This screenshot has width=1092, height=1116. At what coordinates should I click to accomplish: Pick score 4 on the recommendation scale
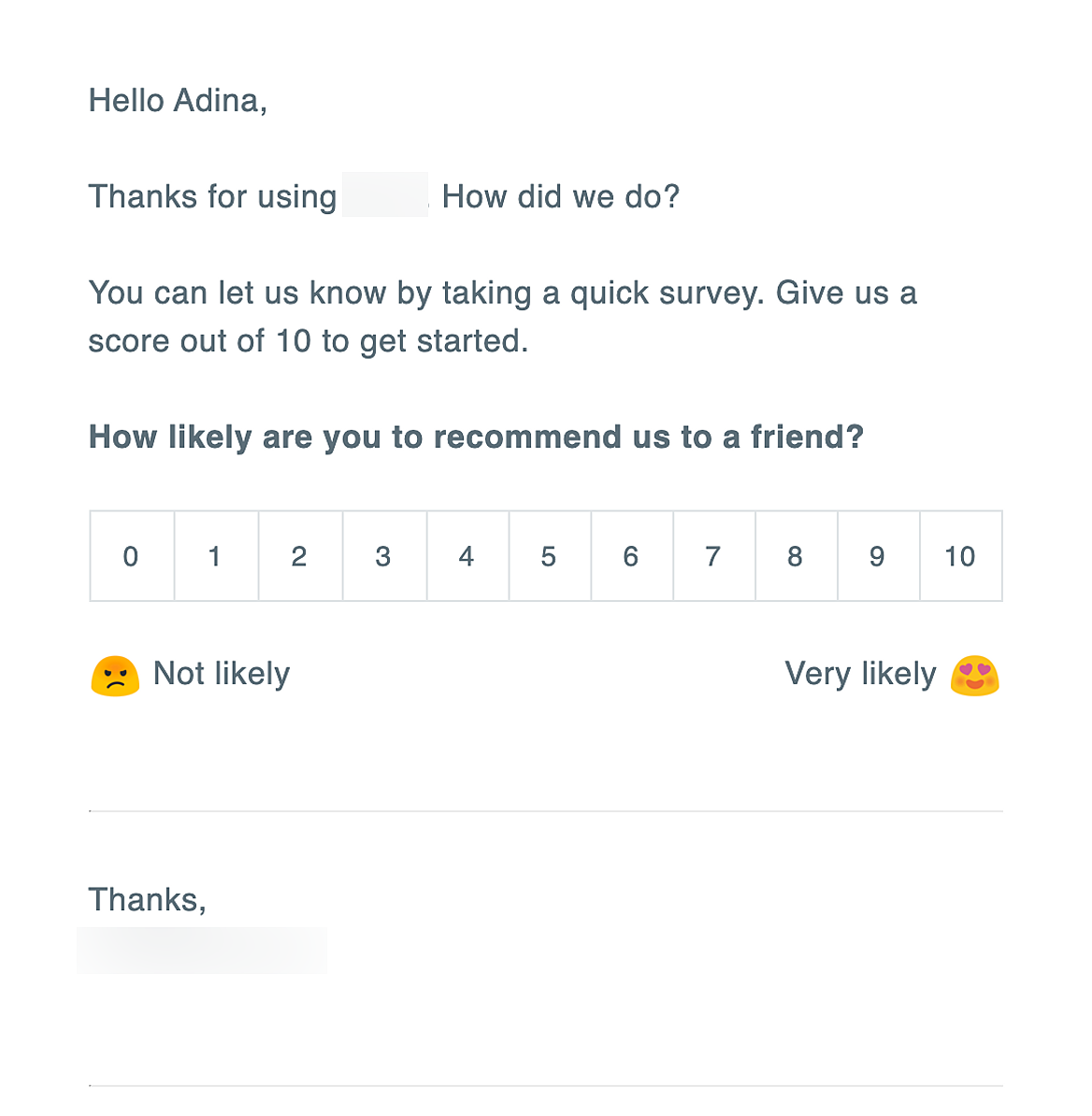(x=466, y=556)
